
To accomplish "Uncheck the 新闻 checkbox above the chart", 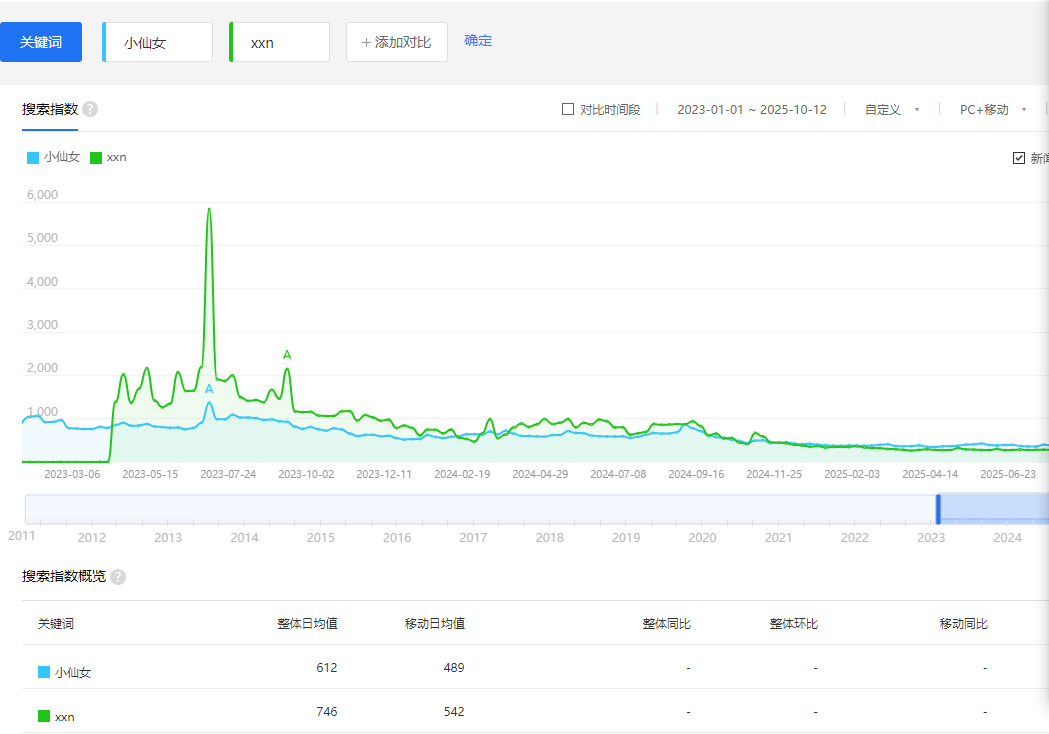I will click(x=1019, y=158).
